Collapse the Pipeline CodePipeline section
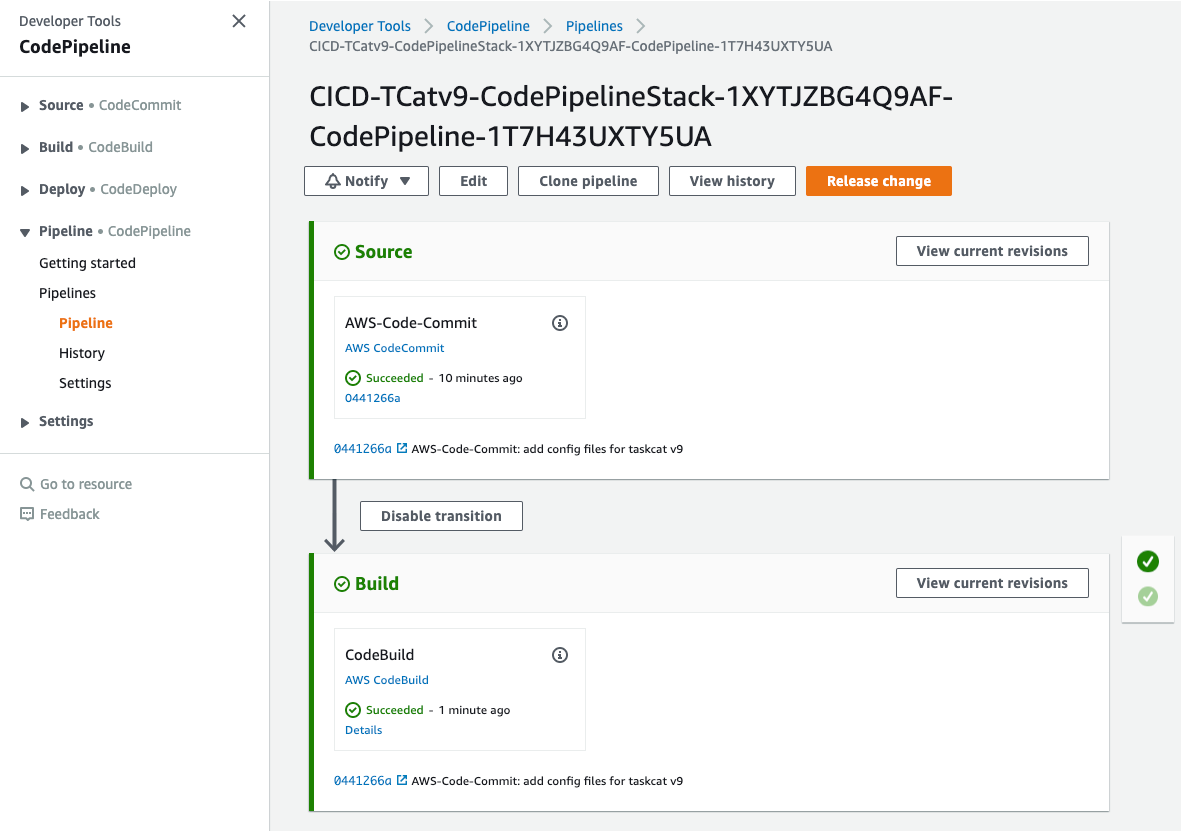This screenshot has height=832, width=1181. pos(25,232)
